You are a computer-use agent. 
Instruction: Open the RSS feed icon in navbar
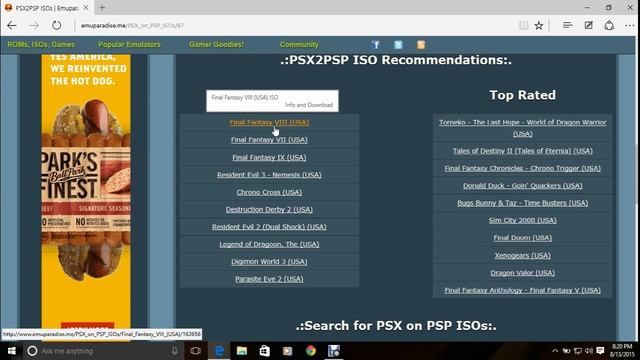pyautogui.click(x=421, y=44)
